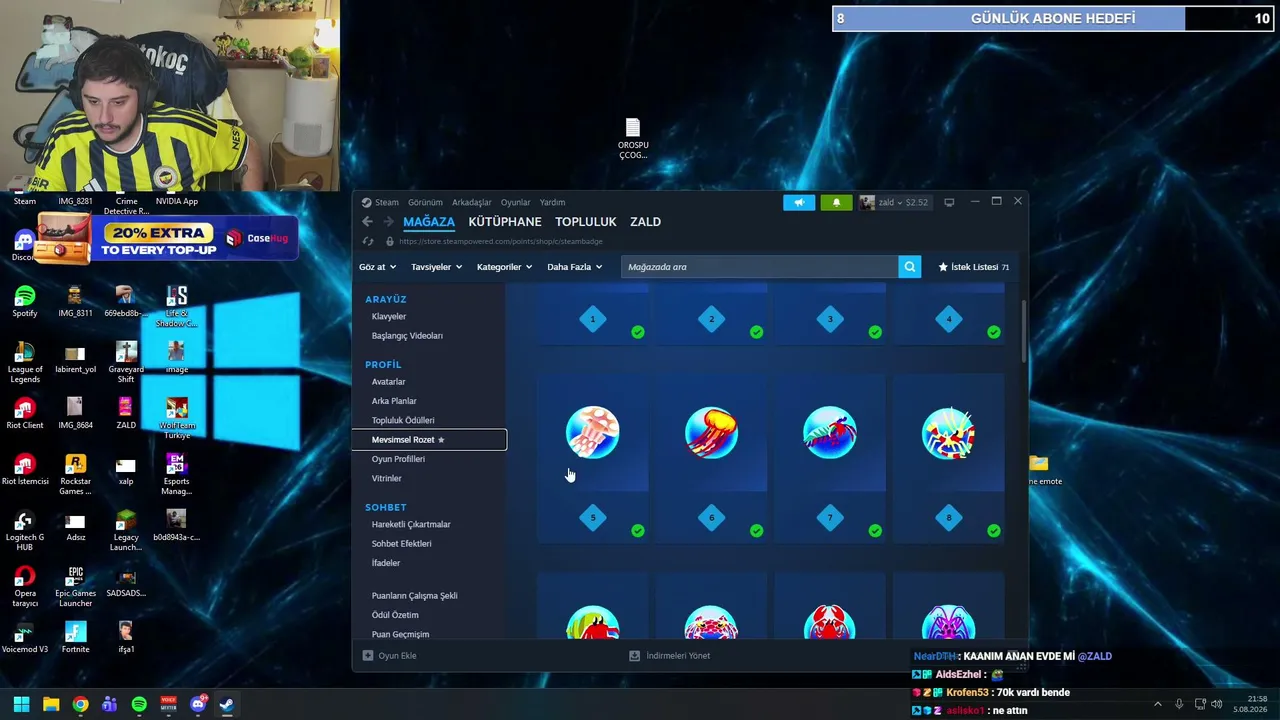1280x720 pixels.
Task: Open Esports Manager desktop shortcut
Action: tap(176, 474)
